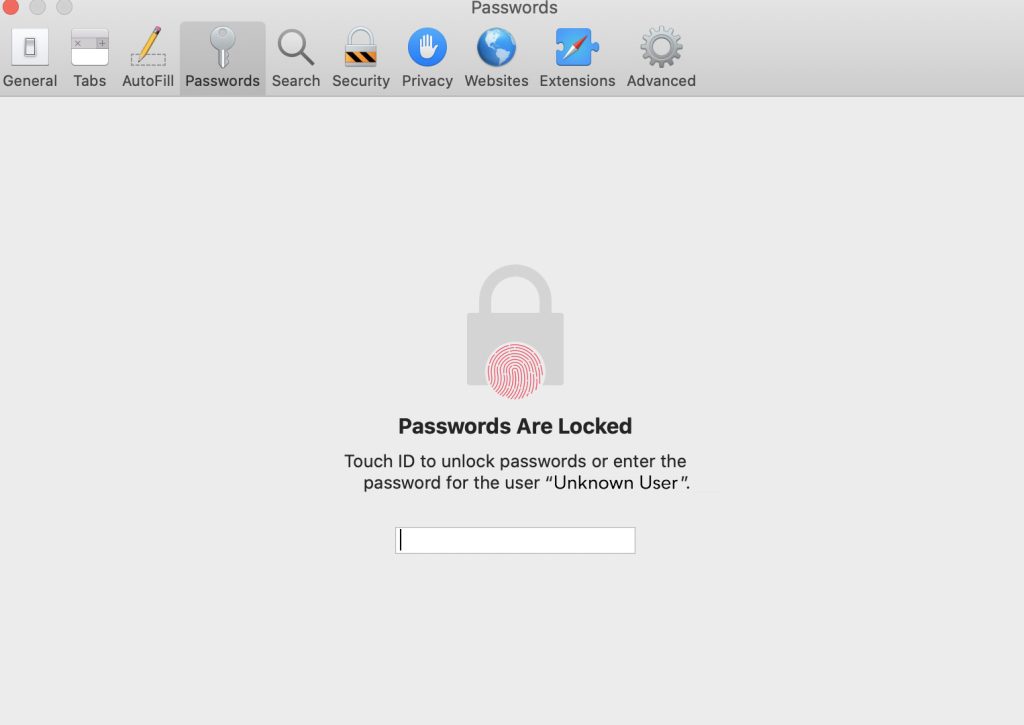The width and height of the screenshot is (1024, 725).
Task: Select the Websites globe icon
Action: click(x=496, y=47)
